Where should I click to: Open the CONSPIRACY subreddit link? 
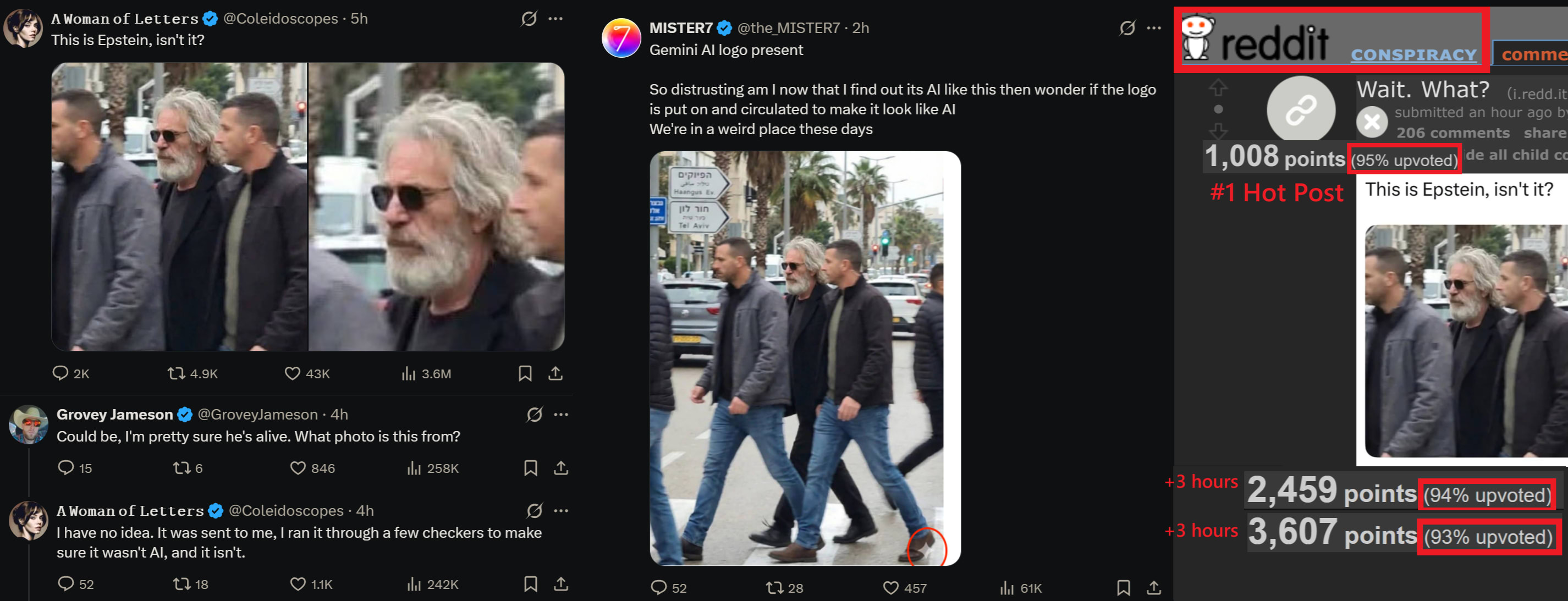tap(1413, 55)
